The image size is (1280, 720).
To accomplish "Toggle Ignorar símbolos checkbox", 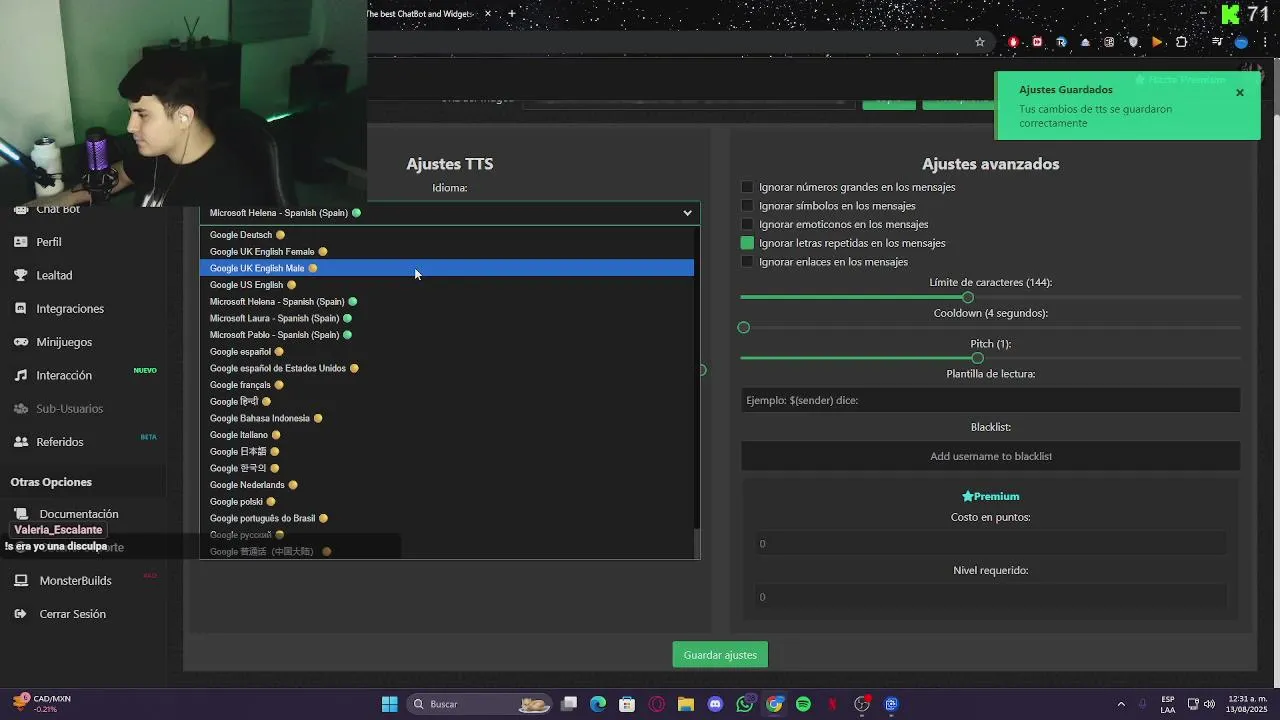I will [x=747, y=206].
